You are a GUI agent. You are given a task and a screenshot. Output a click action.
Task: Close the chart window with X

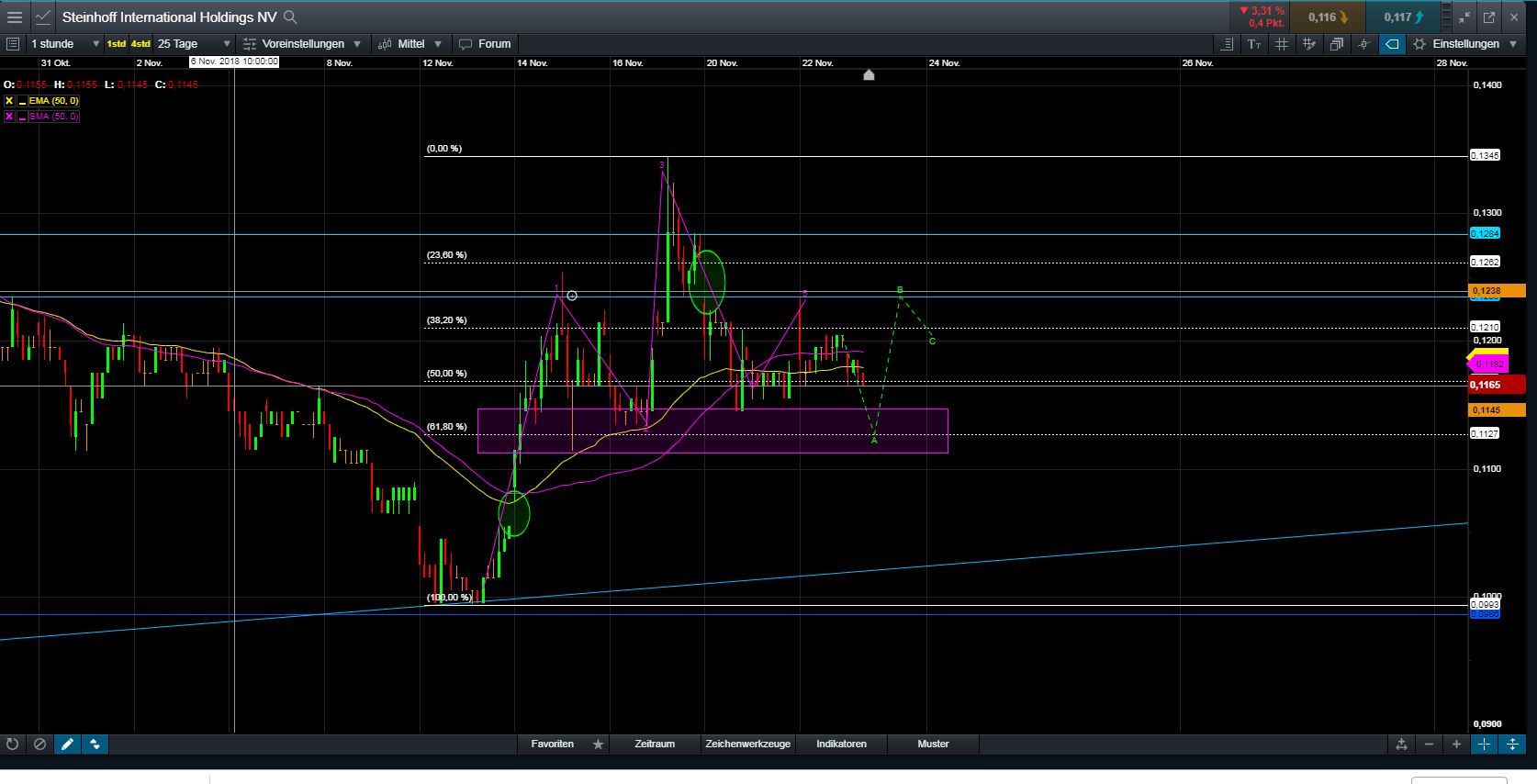tap(1513, 17)
